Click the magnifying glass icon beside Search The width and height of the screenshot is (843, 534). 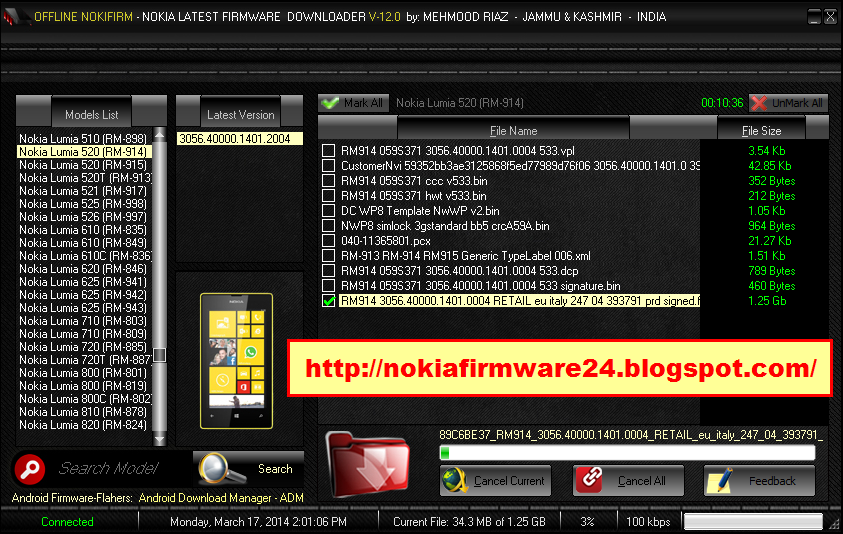coord(220,468)
